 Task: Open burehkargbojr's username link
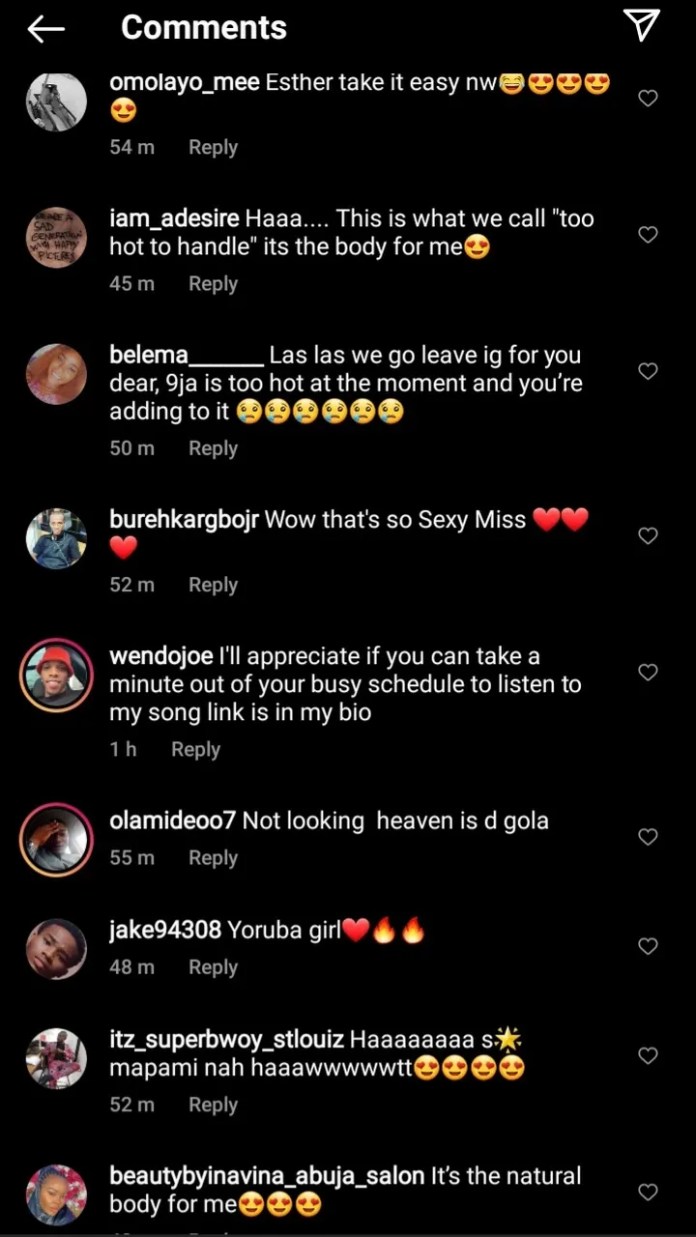click(183, 520)
